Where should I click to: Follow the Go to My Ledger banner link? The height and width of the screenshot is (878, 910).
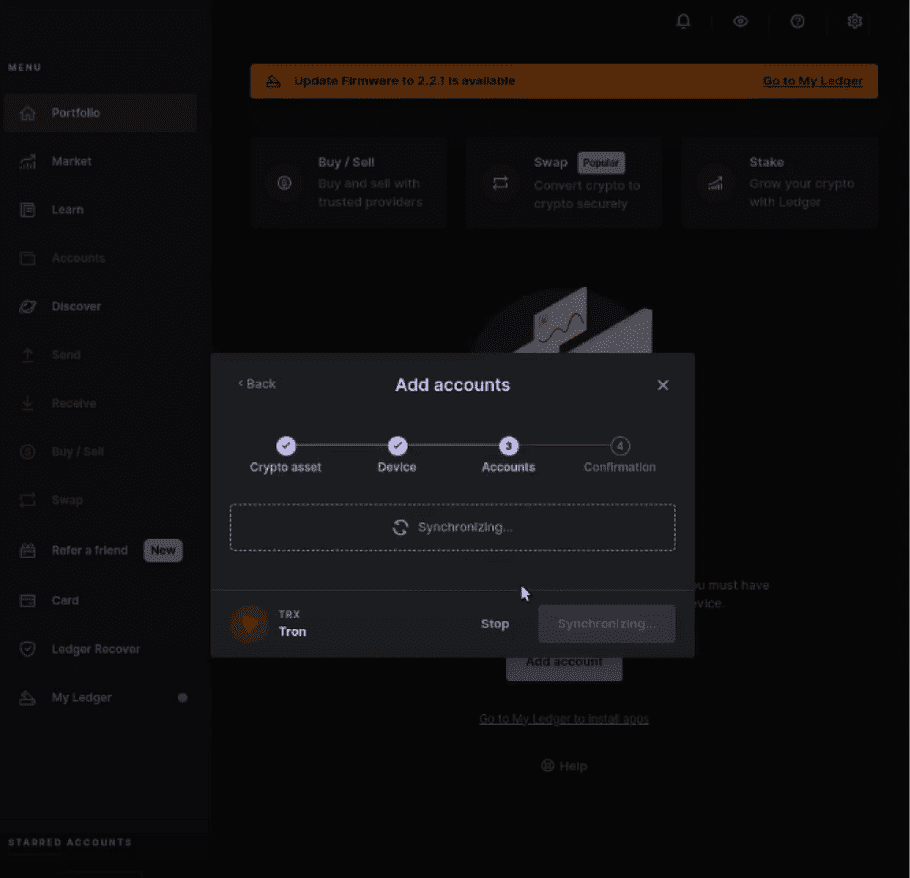point(812,81)
